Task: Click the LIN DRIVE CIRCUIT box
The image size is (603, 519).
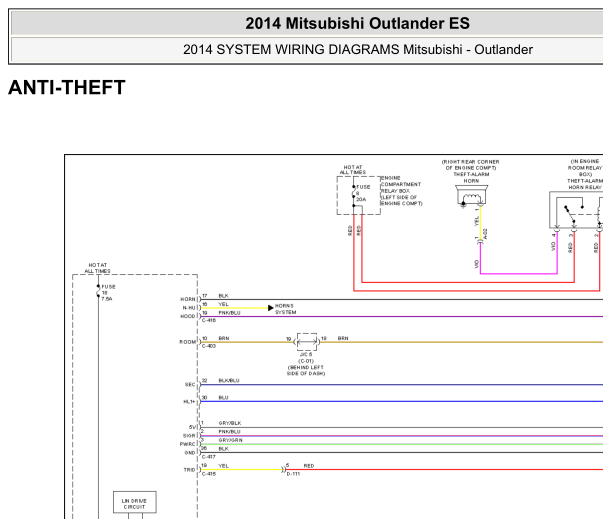Action: [x=135, y=502]
